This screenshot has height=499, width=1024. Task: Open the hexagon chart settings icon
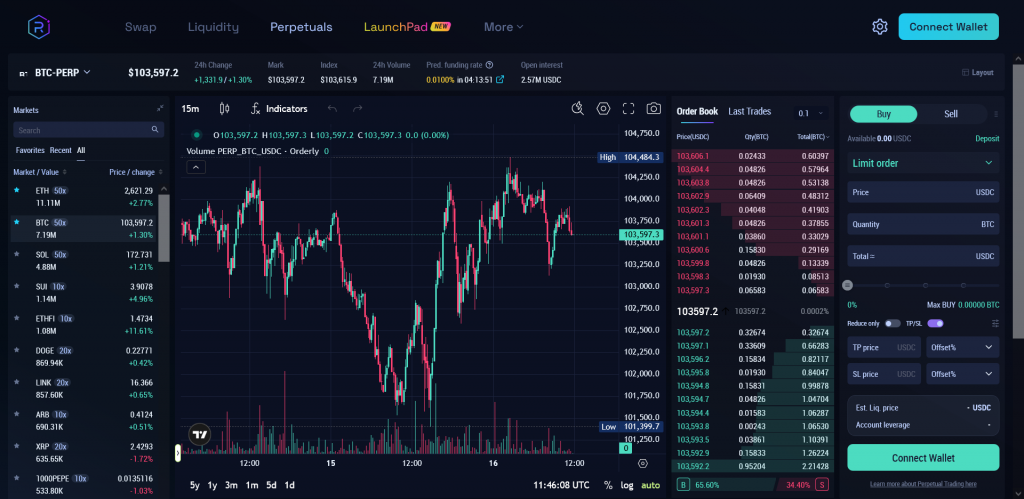603,108
